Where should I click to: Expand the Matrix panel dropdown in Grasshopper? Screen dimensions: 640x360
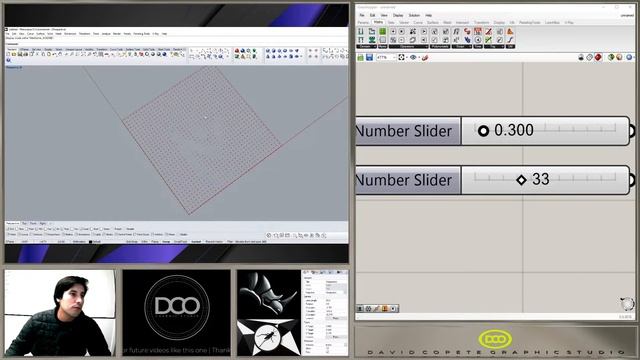point(382,47)
